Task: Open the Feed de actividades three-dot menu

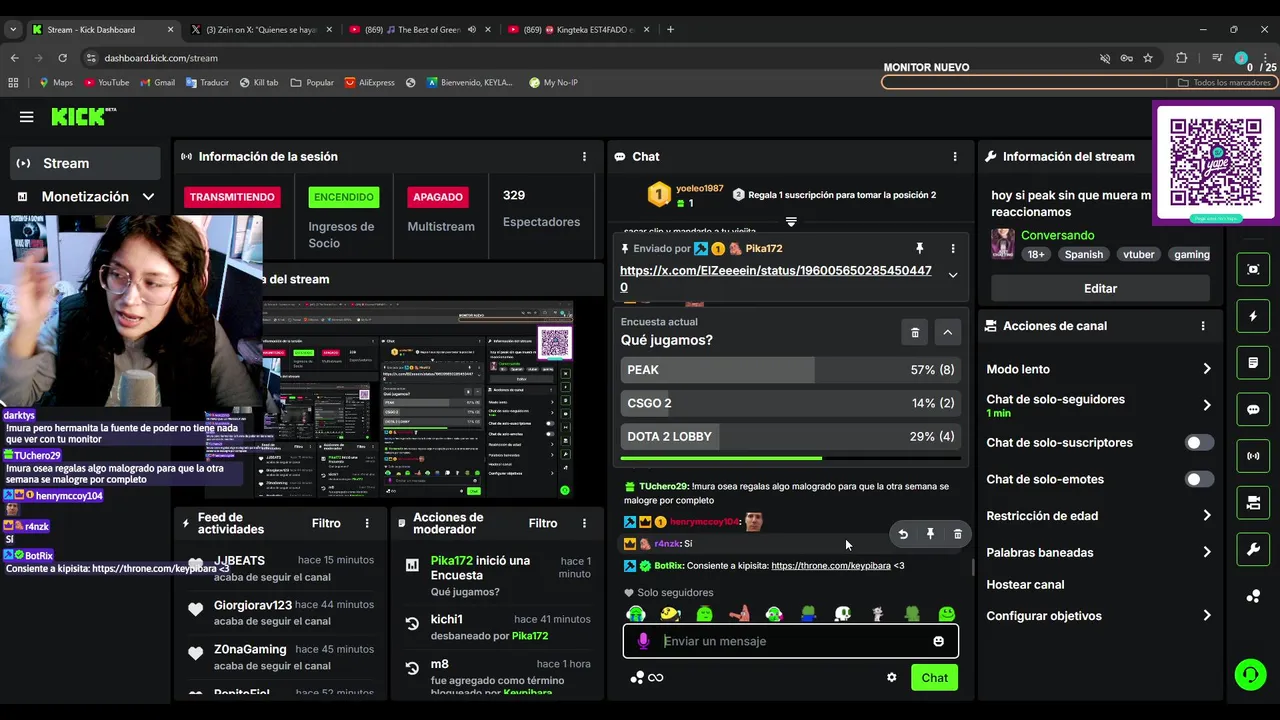Action: pyautogui.click(x=367, y=523)
